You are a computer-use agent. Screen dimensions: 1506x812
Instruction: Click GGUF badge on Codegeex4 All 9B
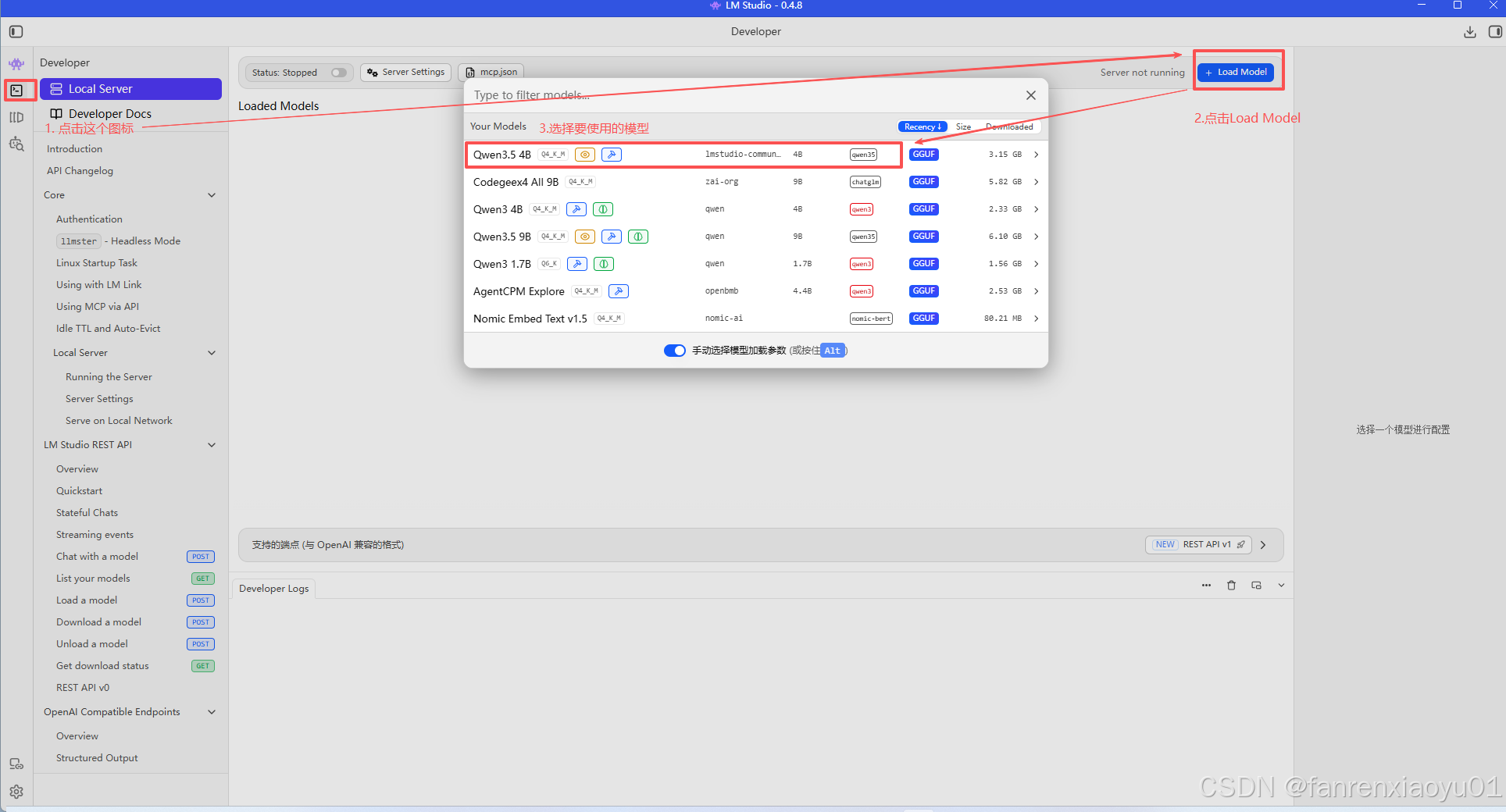[x=923, y=182]
